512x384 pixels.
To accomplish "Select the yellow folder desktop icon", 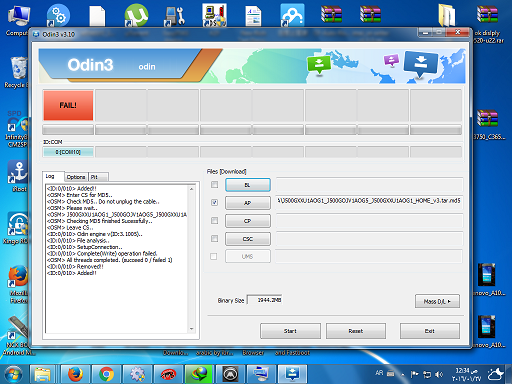I will pos(447,15).
